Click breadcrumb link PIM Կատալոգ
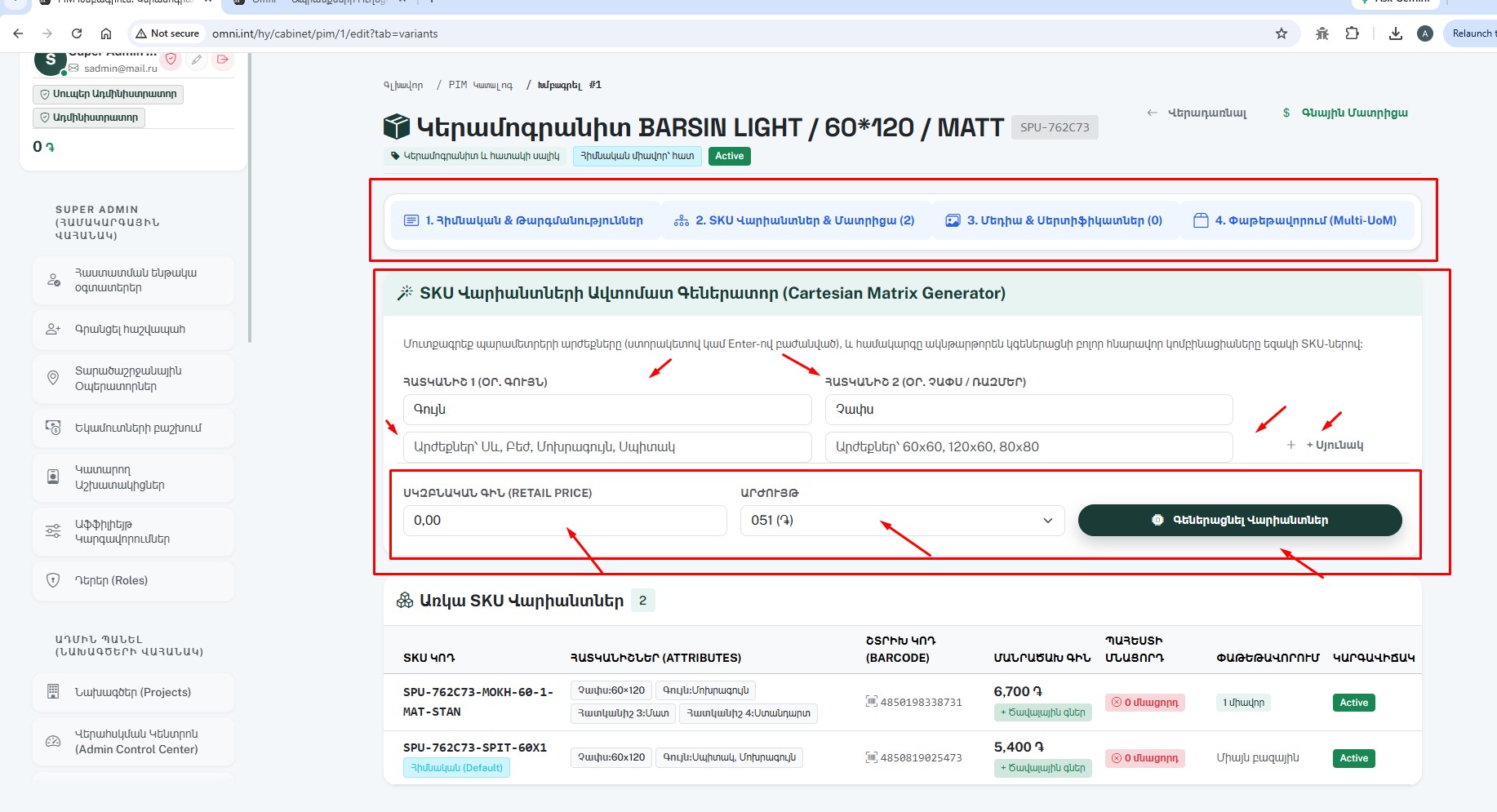 (480, 85)
